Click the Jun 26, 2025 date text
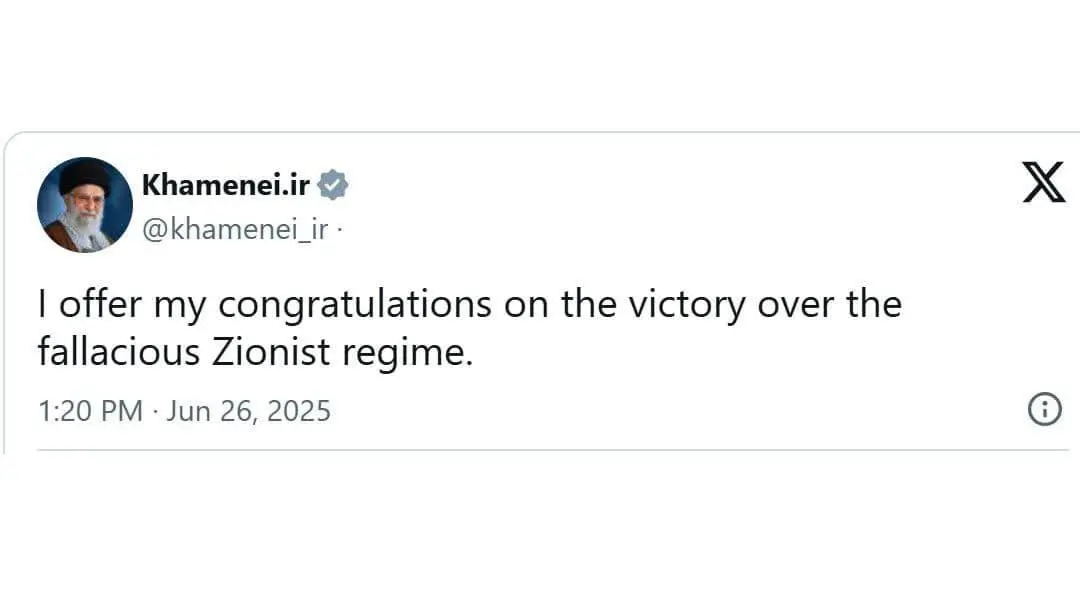 [x=248, y=411]
